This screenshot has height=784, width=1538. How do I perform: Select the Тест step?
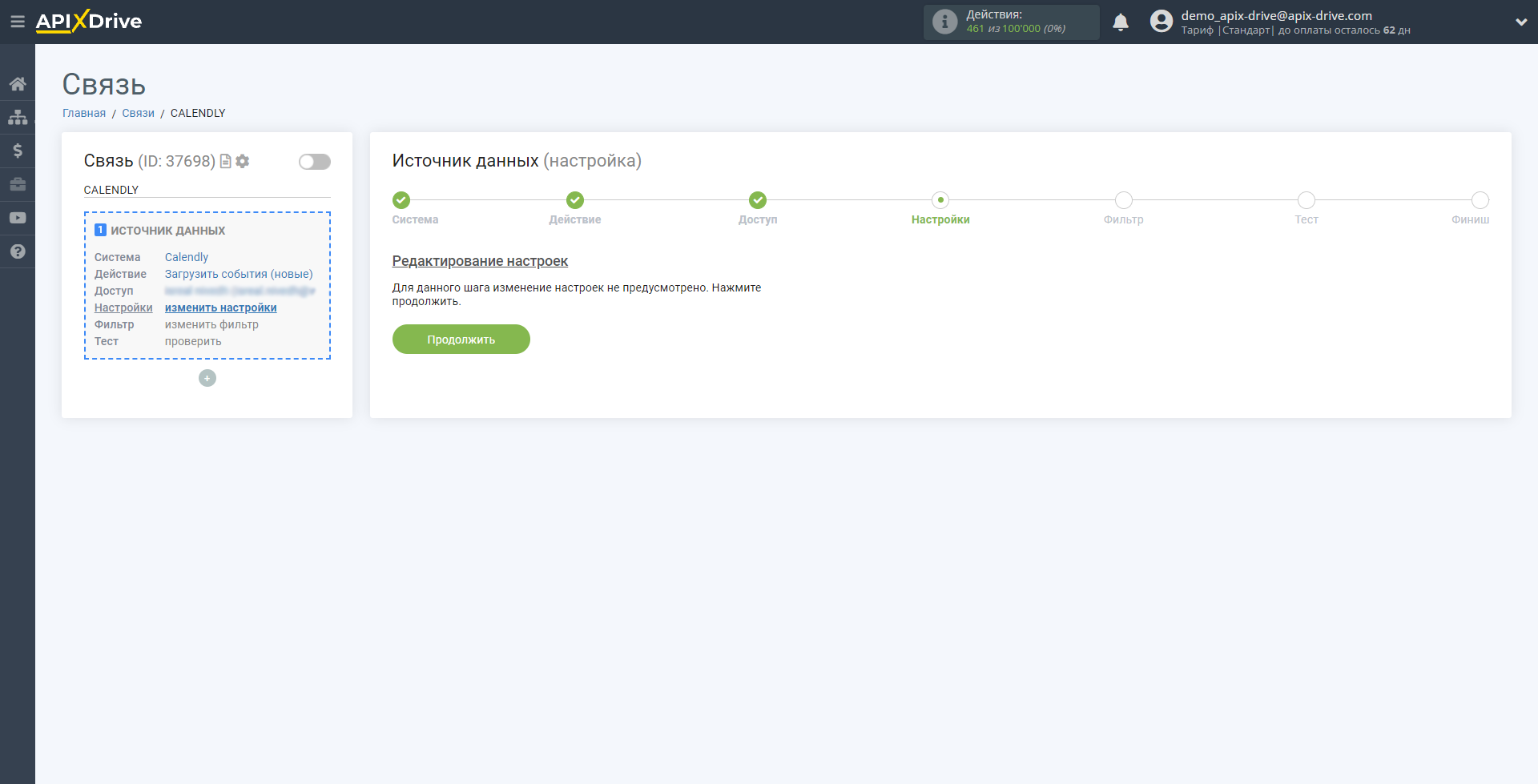tap(1306, 200)
